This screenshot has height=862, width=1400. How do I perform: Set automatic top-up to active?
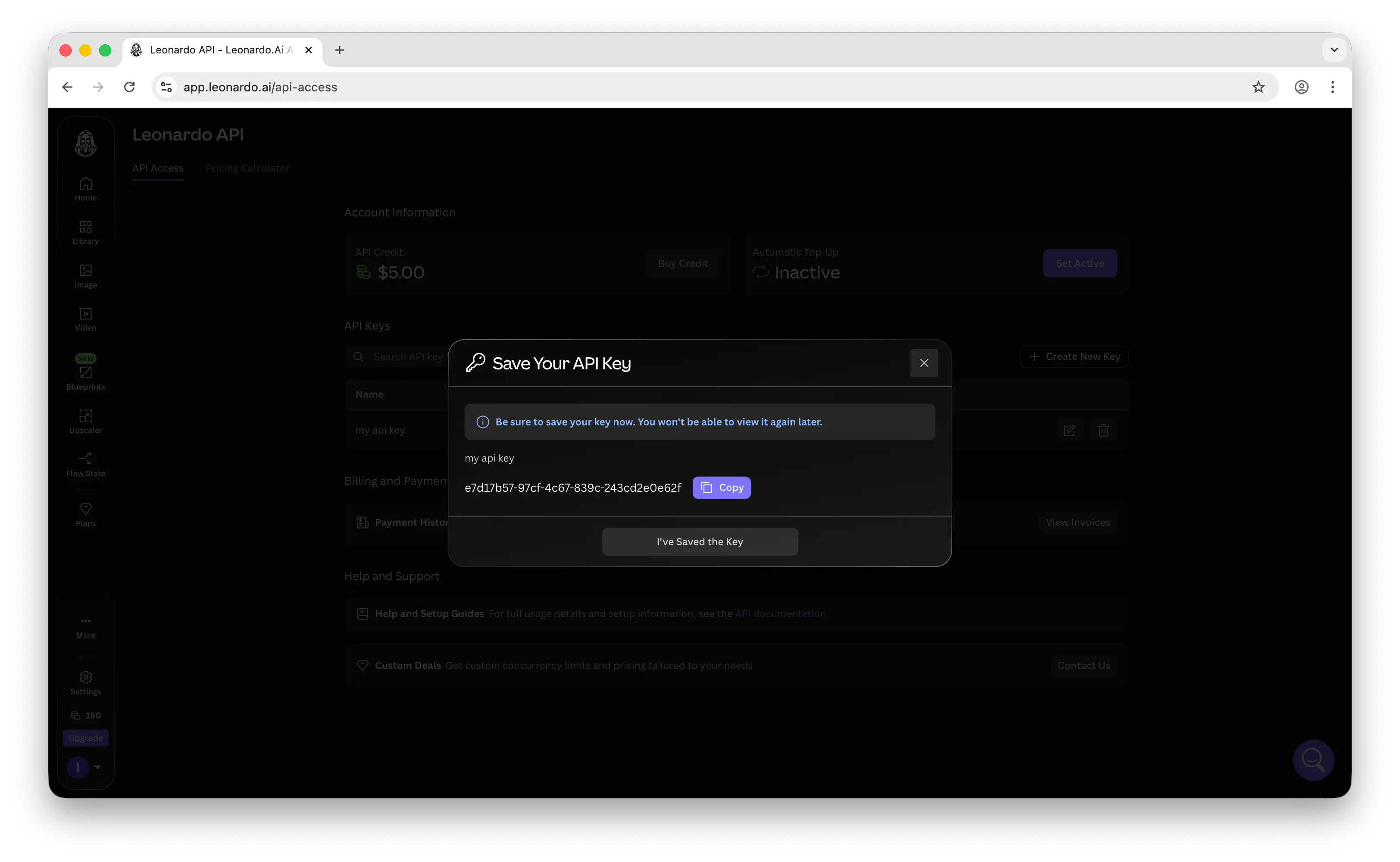click(x=1080, y=263)
